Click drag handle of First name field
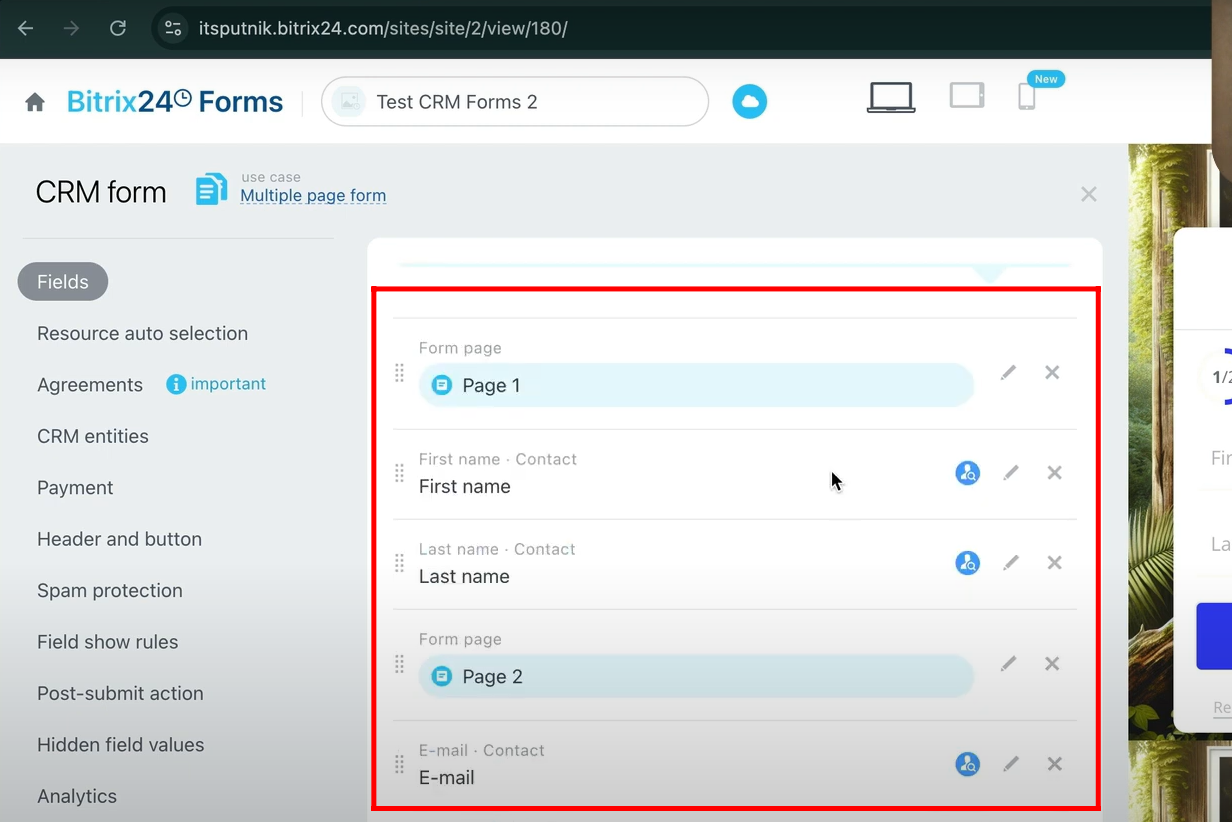The height and width of the screenshot is (822, 1232). [399, 473]
